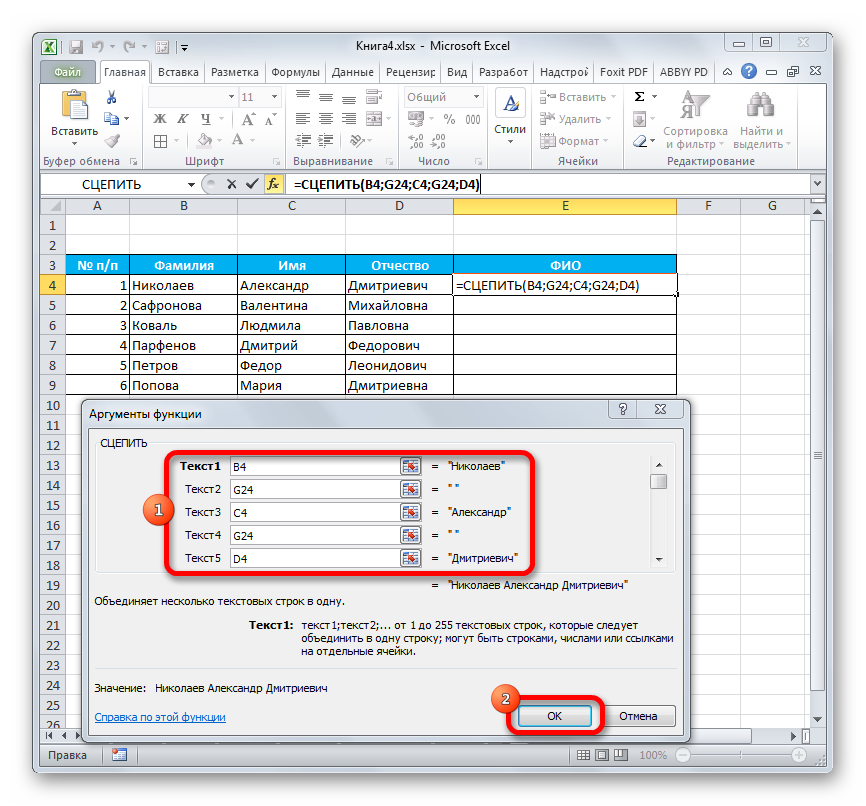This screenshot has width=866, height=806.
Task: Cancel formula entry with the X icon
Action: click(232, 185)
